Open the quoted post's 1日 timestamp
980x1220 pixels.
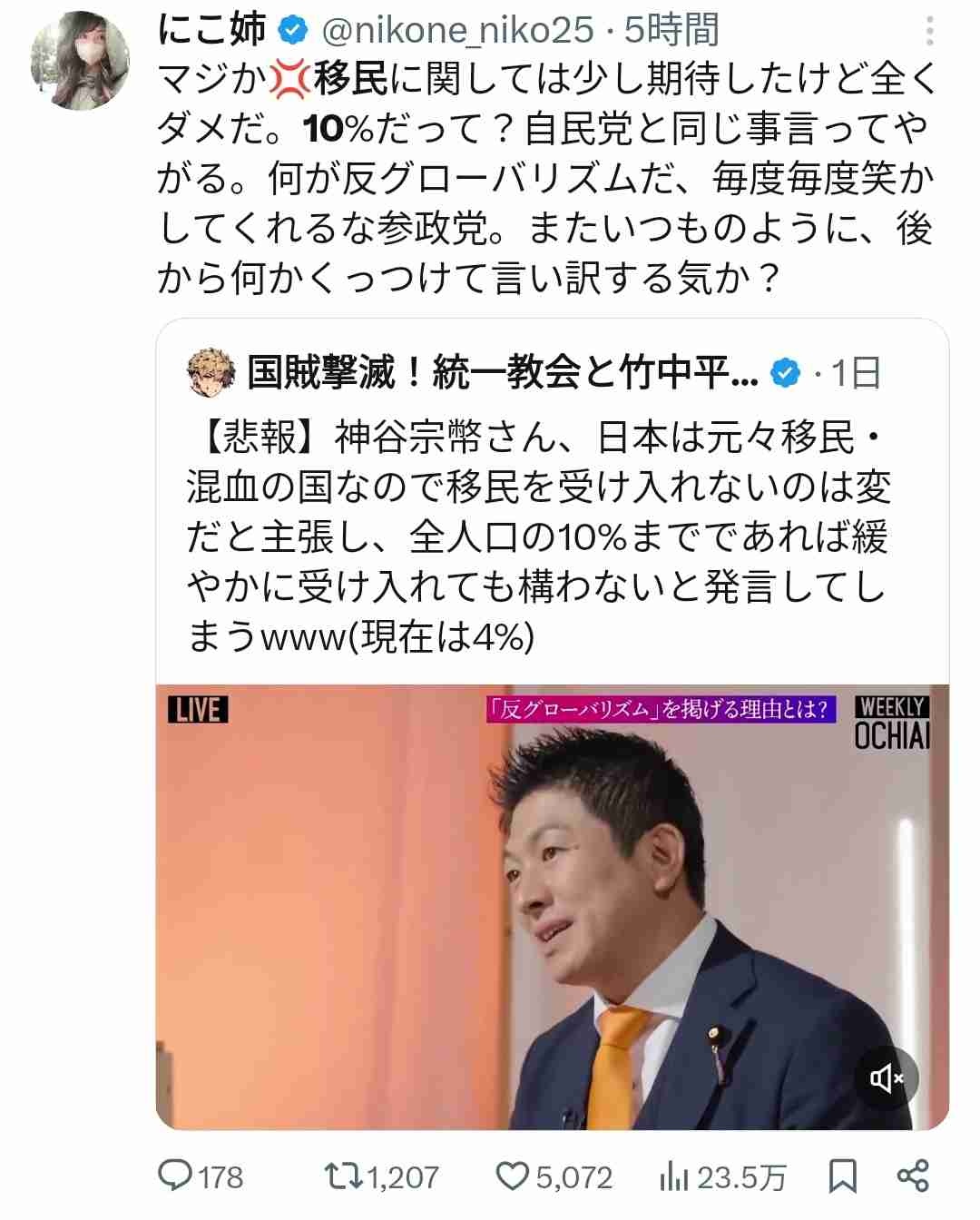856,372
